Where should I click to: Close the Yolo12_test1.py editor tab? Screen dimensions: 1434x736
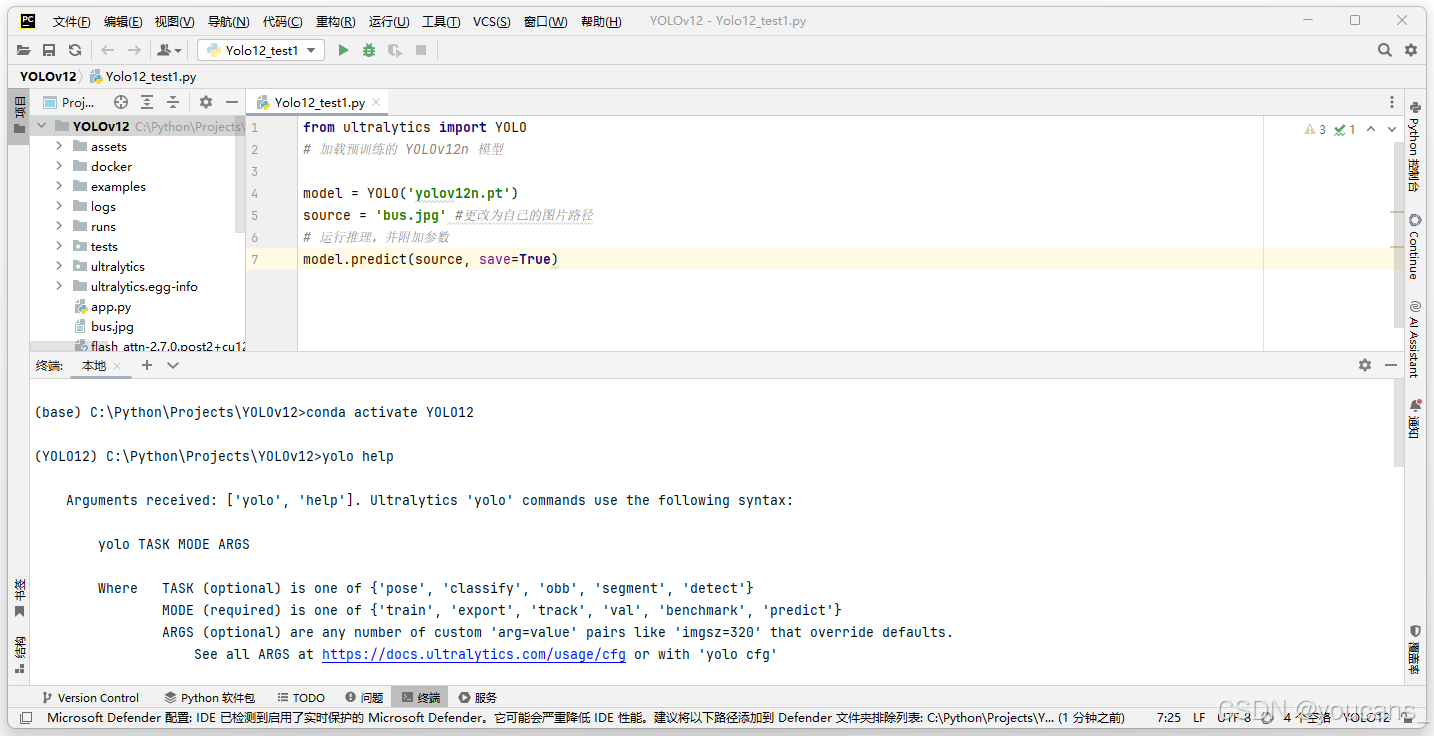coord(376,102)
